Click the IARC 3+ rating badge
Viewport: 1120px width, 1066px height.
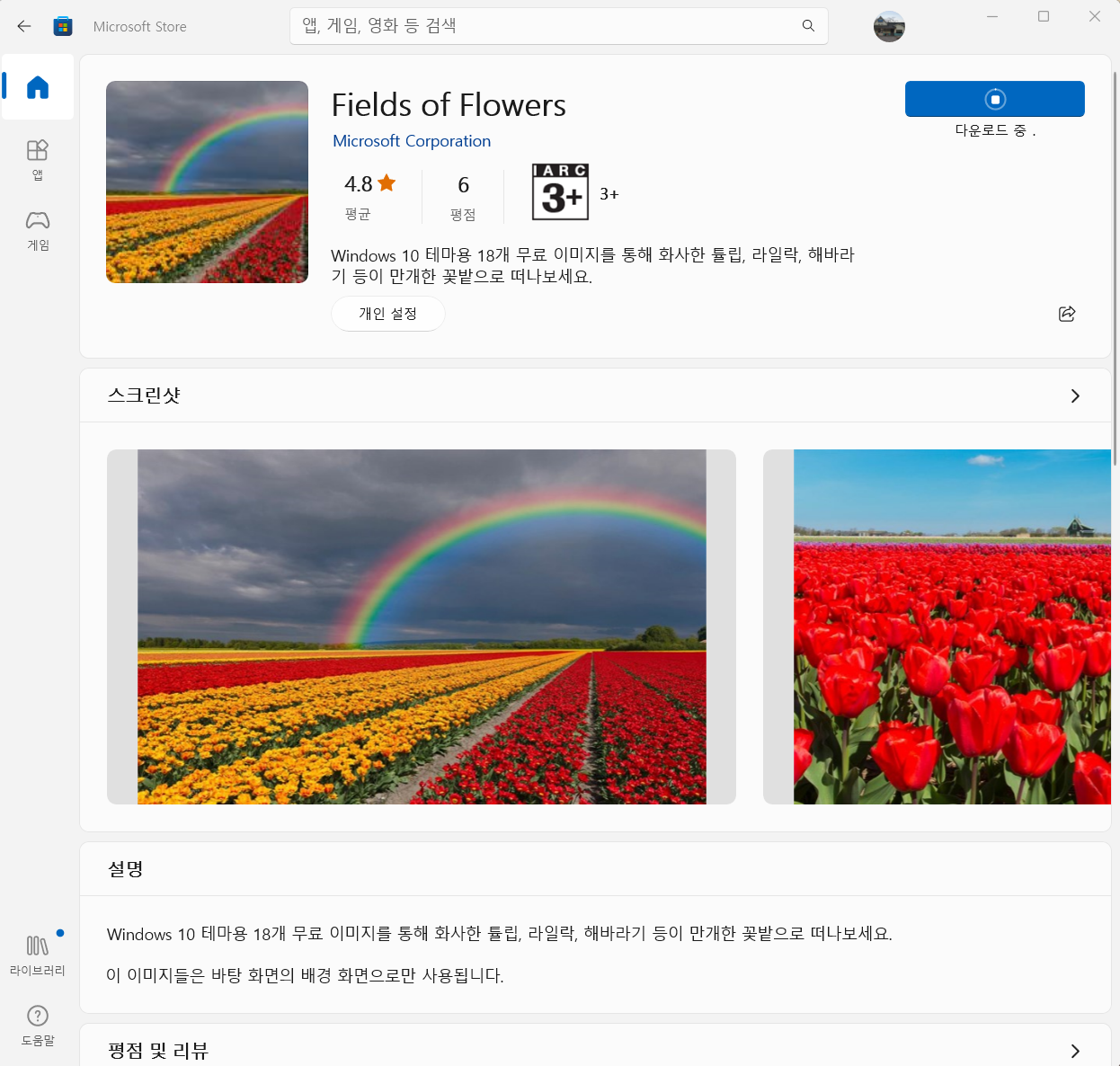pos(561,191)
